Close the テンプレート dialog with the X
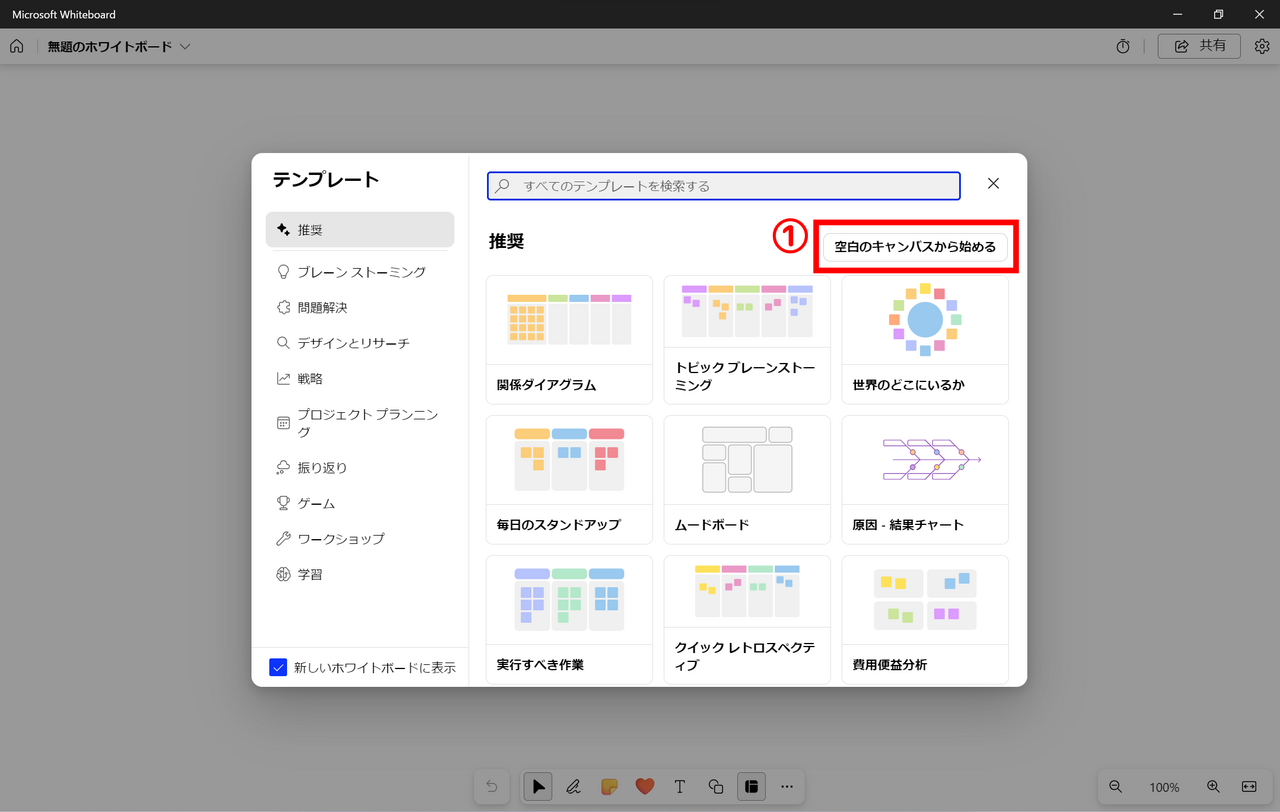Viewport: 1280px width, 812px height. coord(993,184)
